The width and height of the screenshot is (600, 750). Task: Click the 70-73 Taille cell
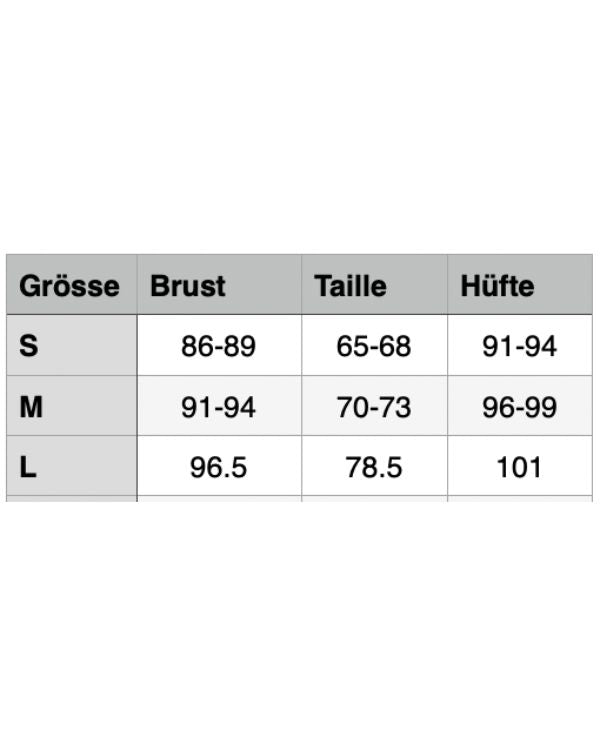(374, 407)
